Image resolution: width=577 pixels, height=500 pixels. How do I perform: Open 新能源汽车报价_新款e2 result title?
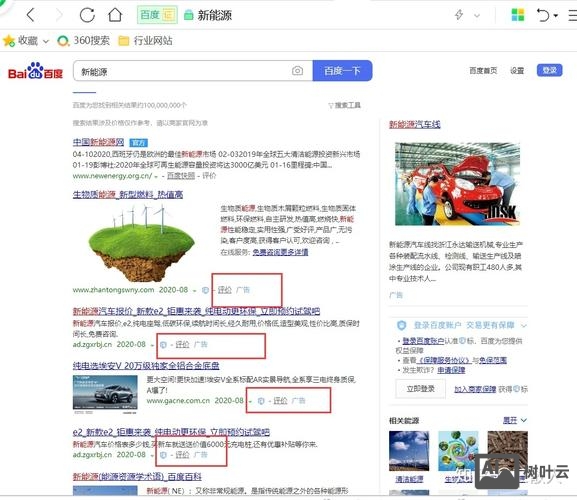click(x=196, y=311)
